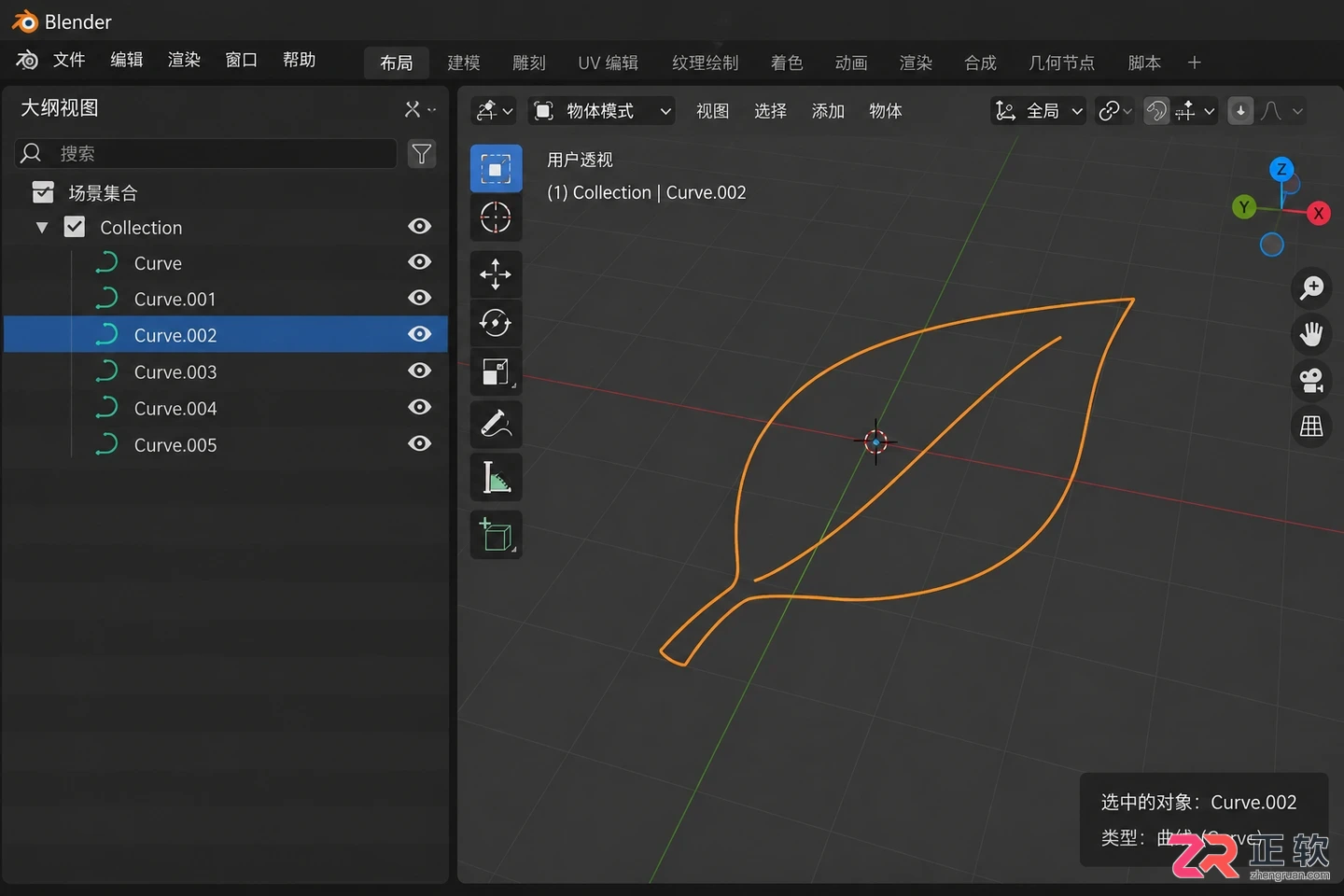Image resolution: width=1344 pixels, height=896 pixels.
Task: Open the viewport 视图 menu
Action: (712, 111)
